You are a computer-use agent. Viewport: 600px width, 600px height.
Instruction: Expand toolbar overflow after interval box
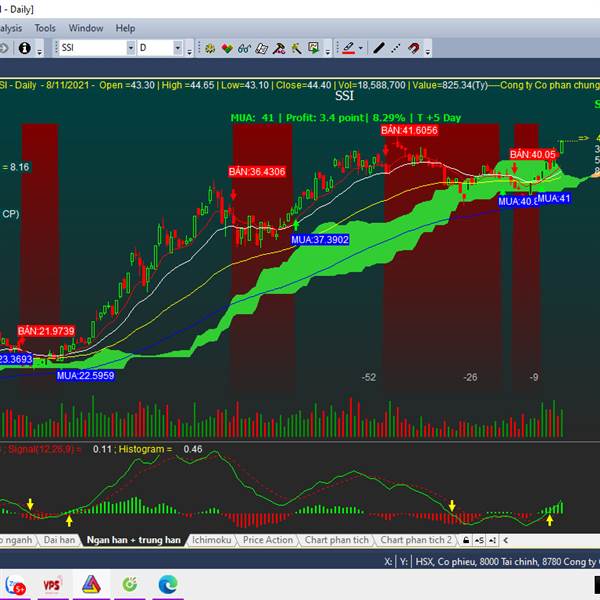click(189, 50)
